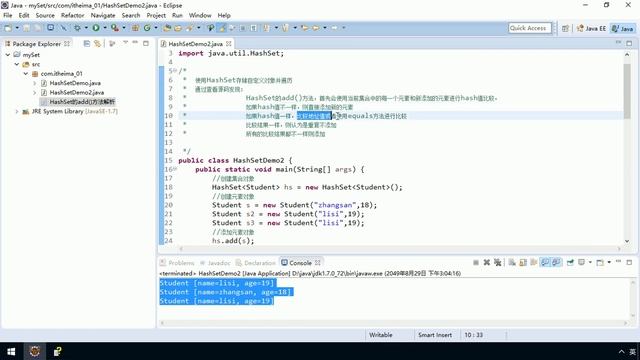640x360 pixels.
Task: Open the Navigate menu
Action: click(x=103, y=15)
